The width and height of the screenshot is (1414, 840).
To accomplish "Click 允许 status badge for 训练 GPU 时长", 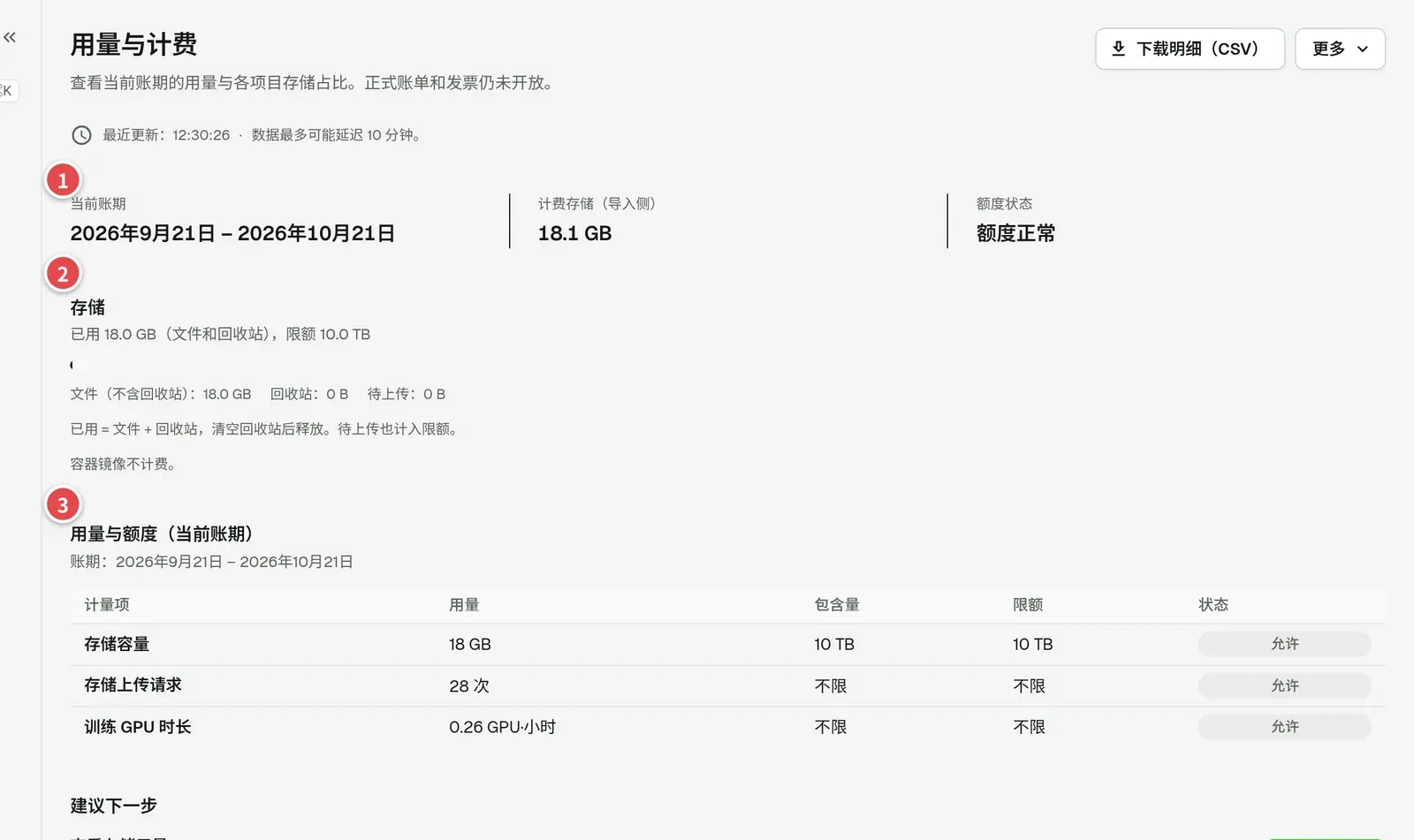I will coord(1284,727).
